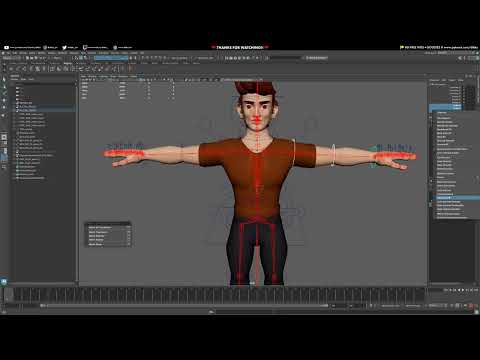Screen dimensions: 480x360
Task: Click the Twitch icon in overlay banner
Action: click(85, 48)
